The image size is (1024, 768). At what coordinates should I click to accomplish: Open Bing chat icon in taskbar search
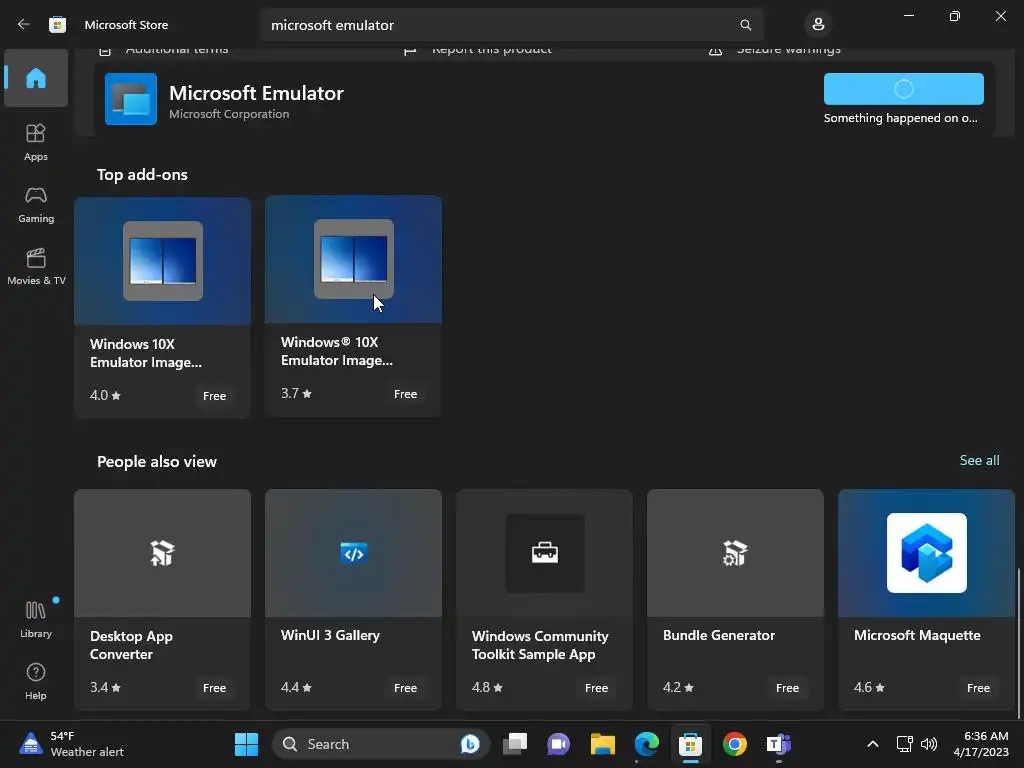[x=470, y=744]
